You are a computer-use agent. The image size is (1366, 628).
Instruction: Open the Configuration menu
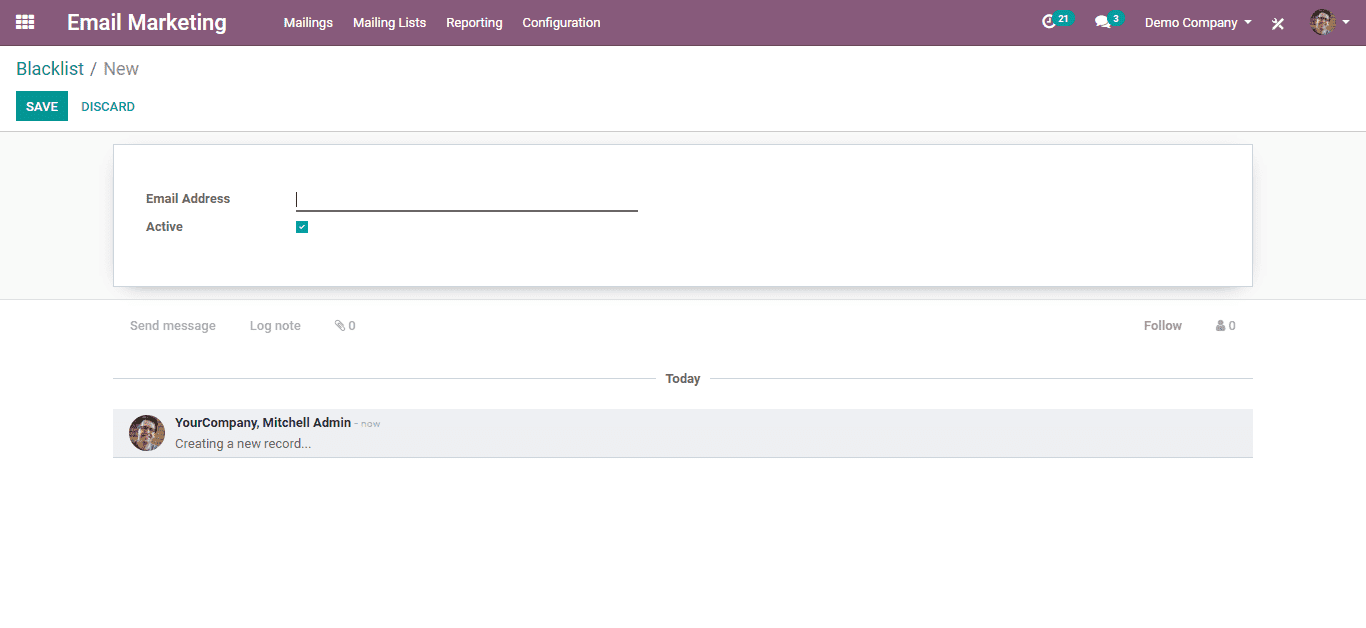[x=561, y=22]
